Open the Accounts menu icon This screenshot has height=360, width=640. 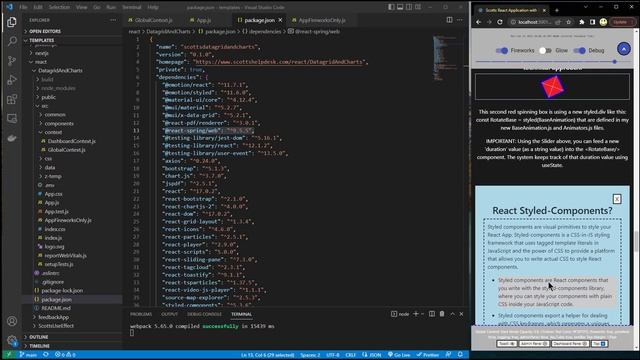pos(12,321)
